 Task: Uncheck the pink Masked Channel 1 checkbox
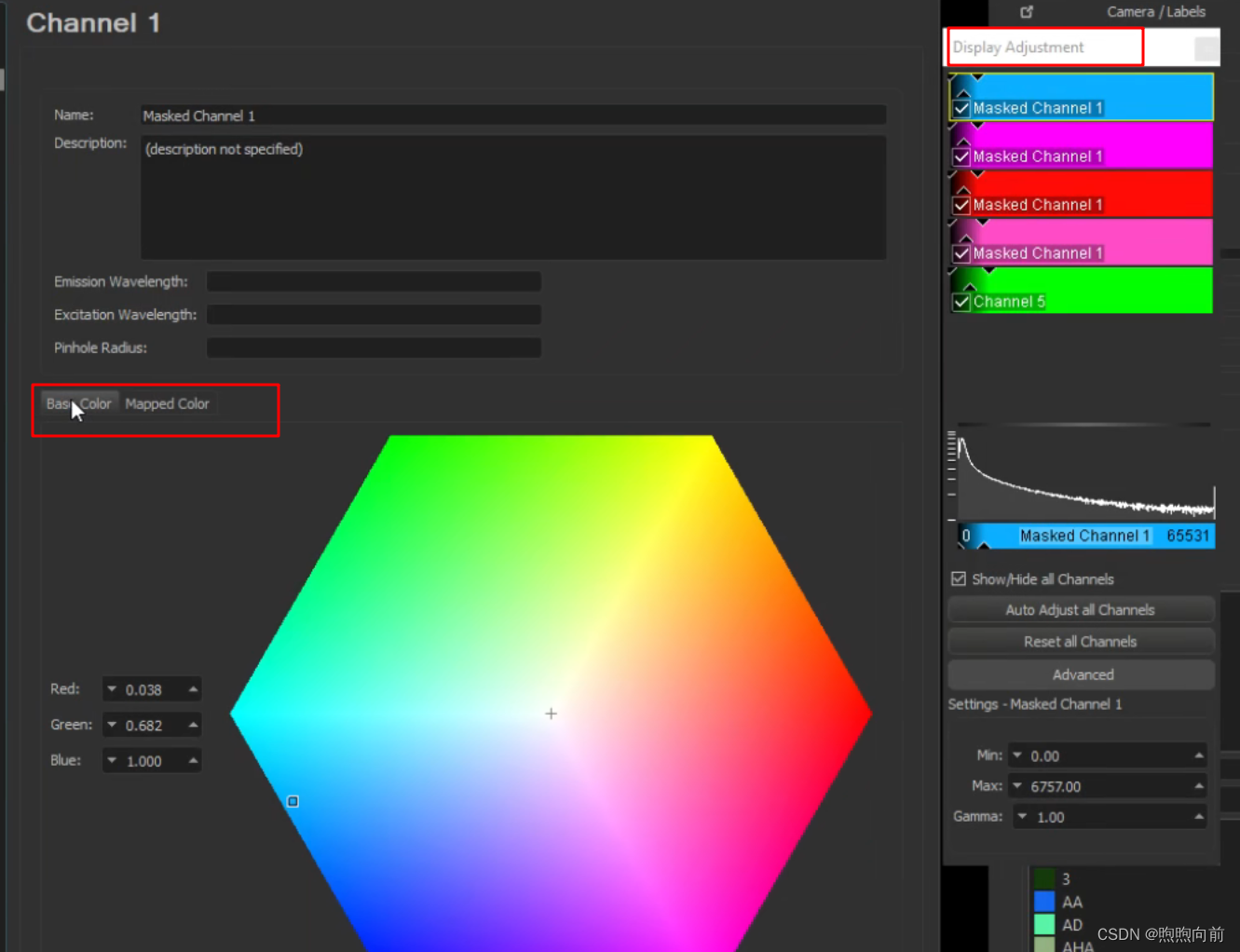961,253
